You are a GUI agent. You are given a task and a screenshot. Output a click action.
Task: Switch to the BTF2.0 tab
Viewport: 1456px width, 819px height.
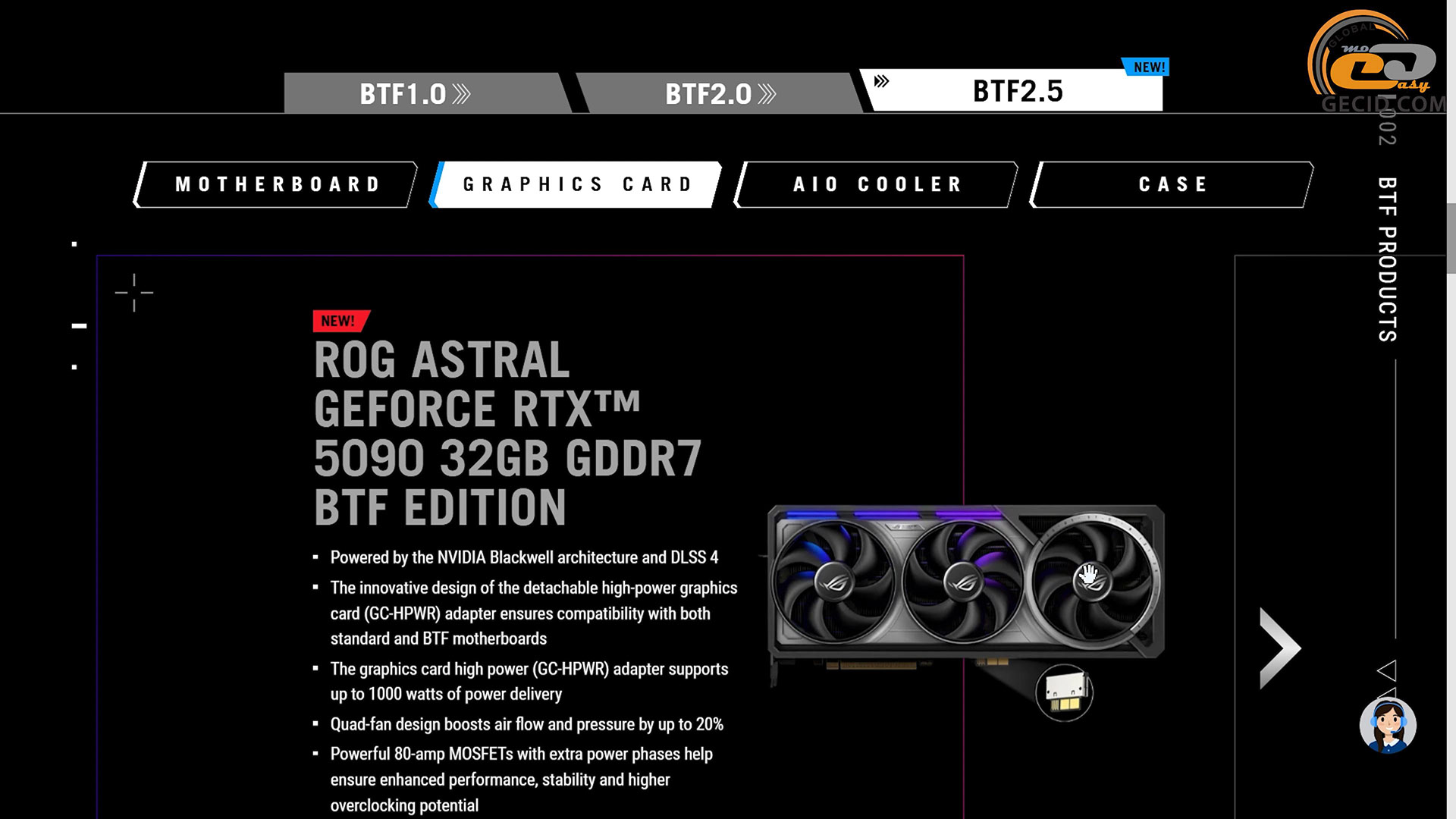pos(719,93)
